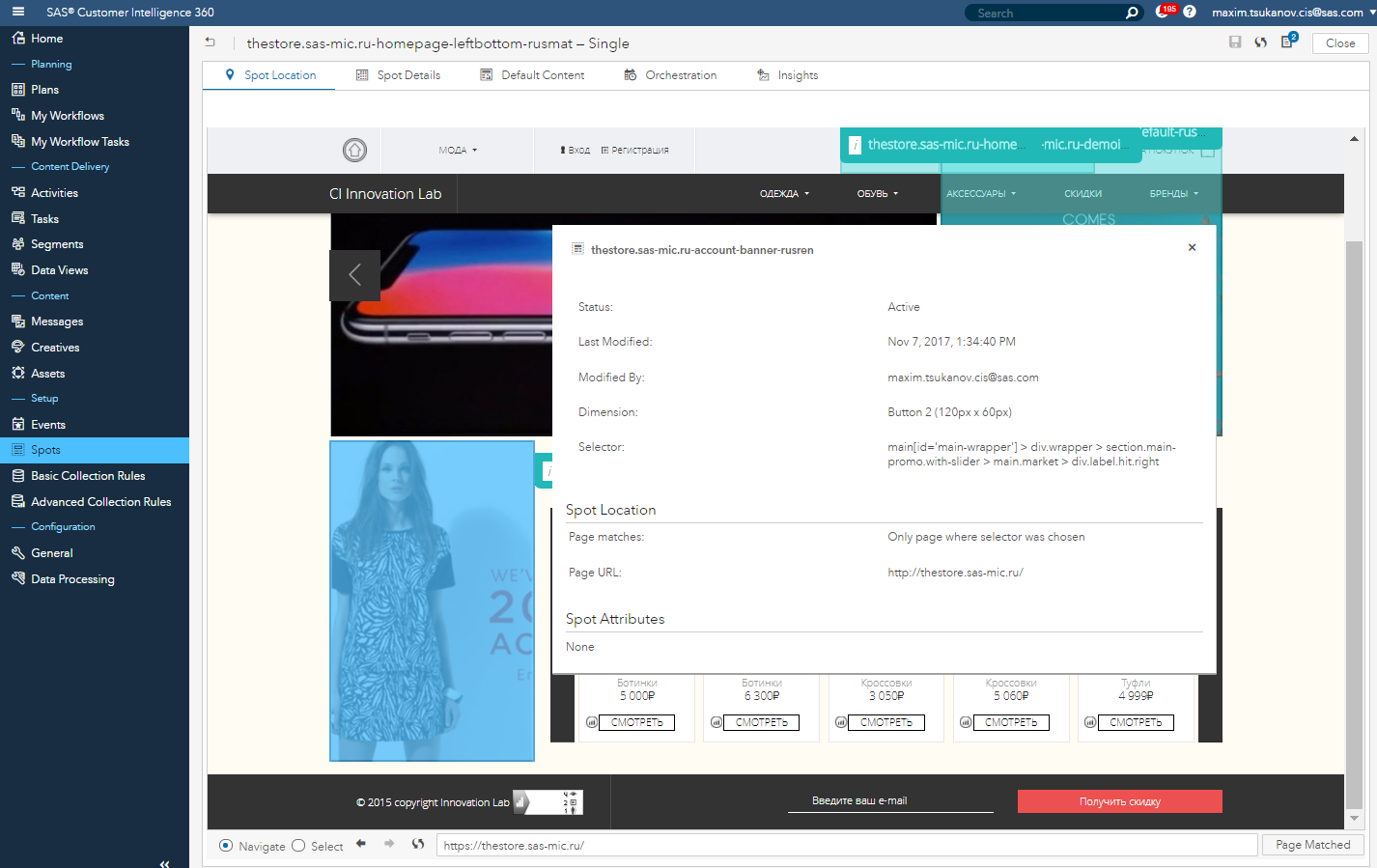Viewport: 1377px width, 868px height.
Task: Click the previous slide arrow on banner
Action: click(x=354, y=275)
